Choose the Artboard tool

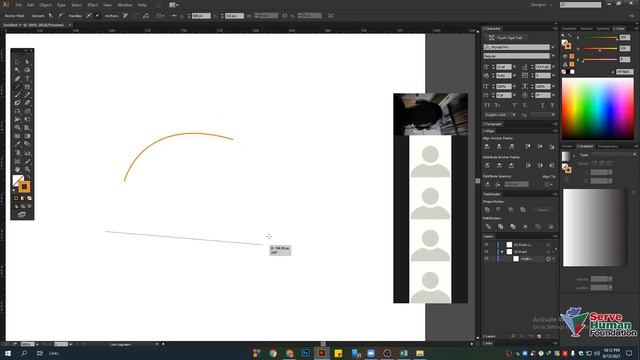click(x=17, y=161)
